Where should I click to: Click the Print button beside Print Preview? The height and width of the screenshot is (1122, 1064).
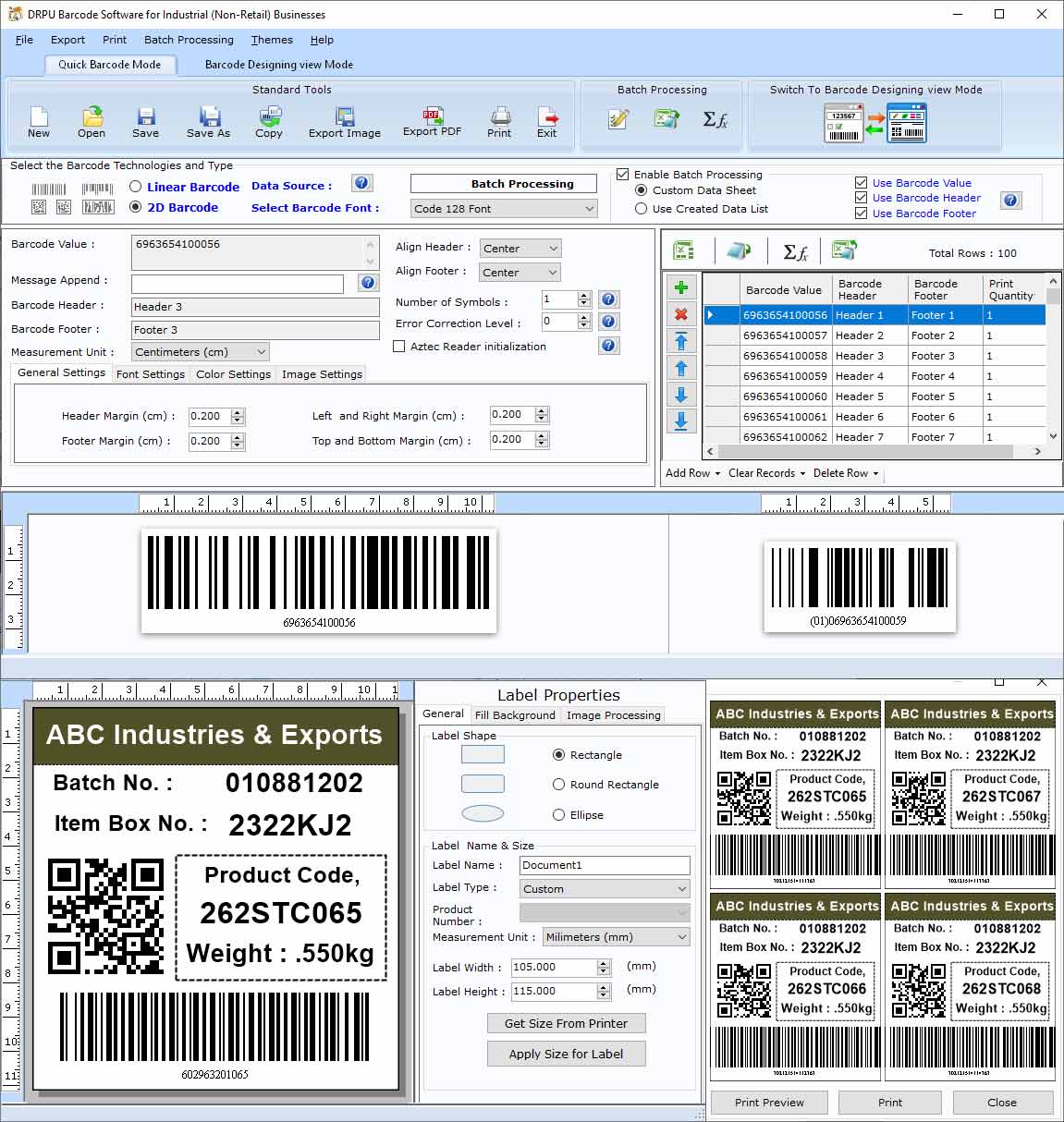point(890,1103)
